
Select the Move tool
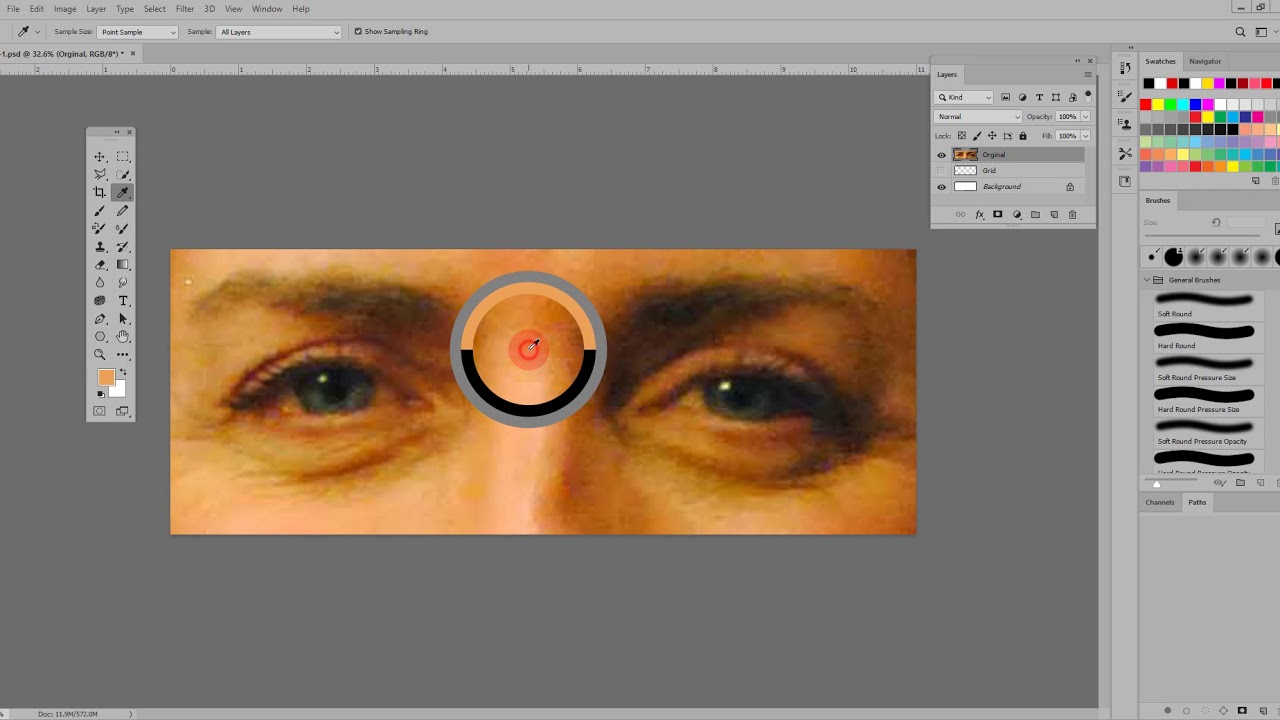pyautogui.click(x=100, y=157)
